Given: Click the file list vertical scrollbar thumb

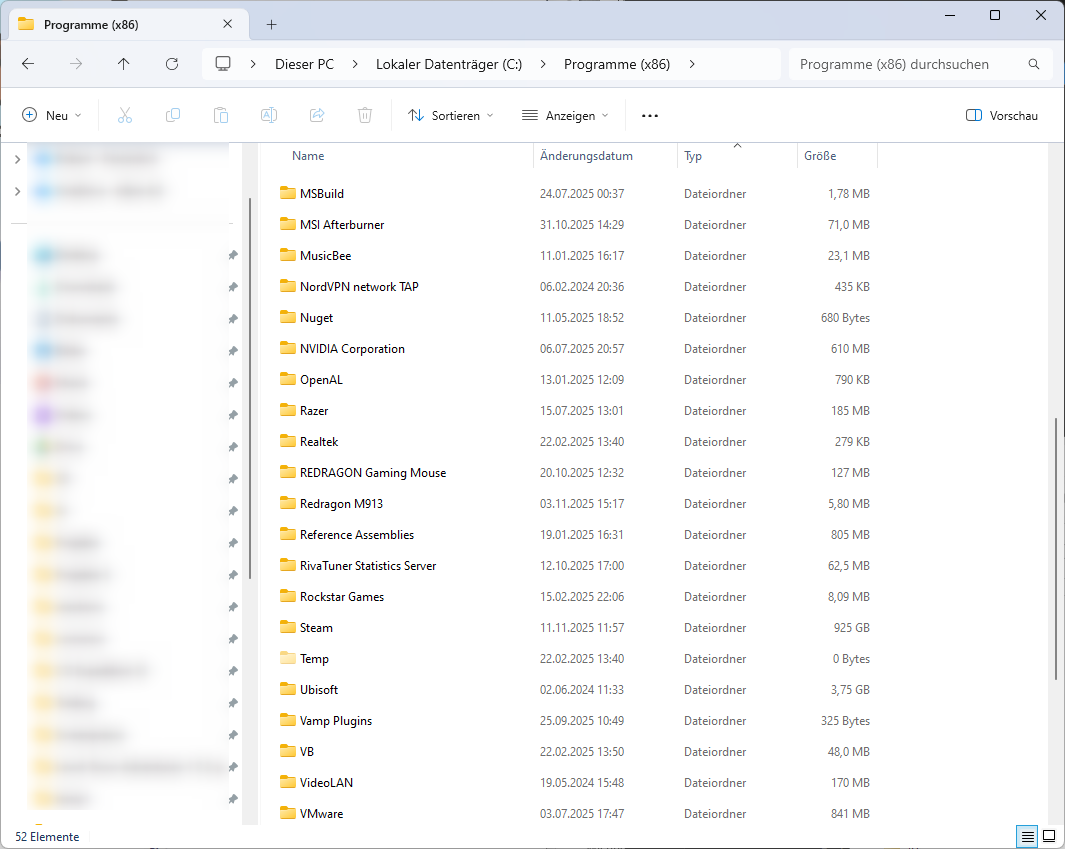Looking at the screenshot, I should coord(1055,548).
